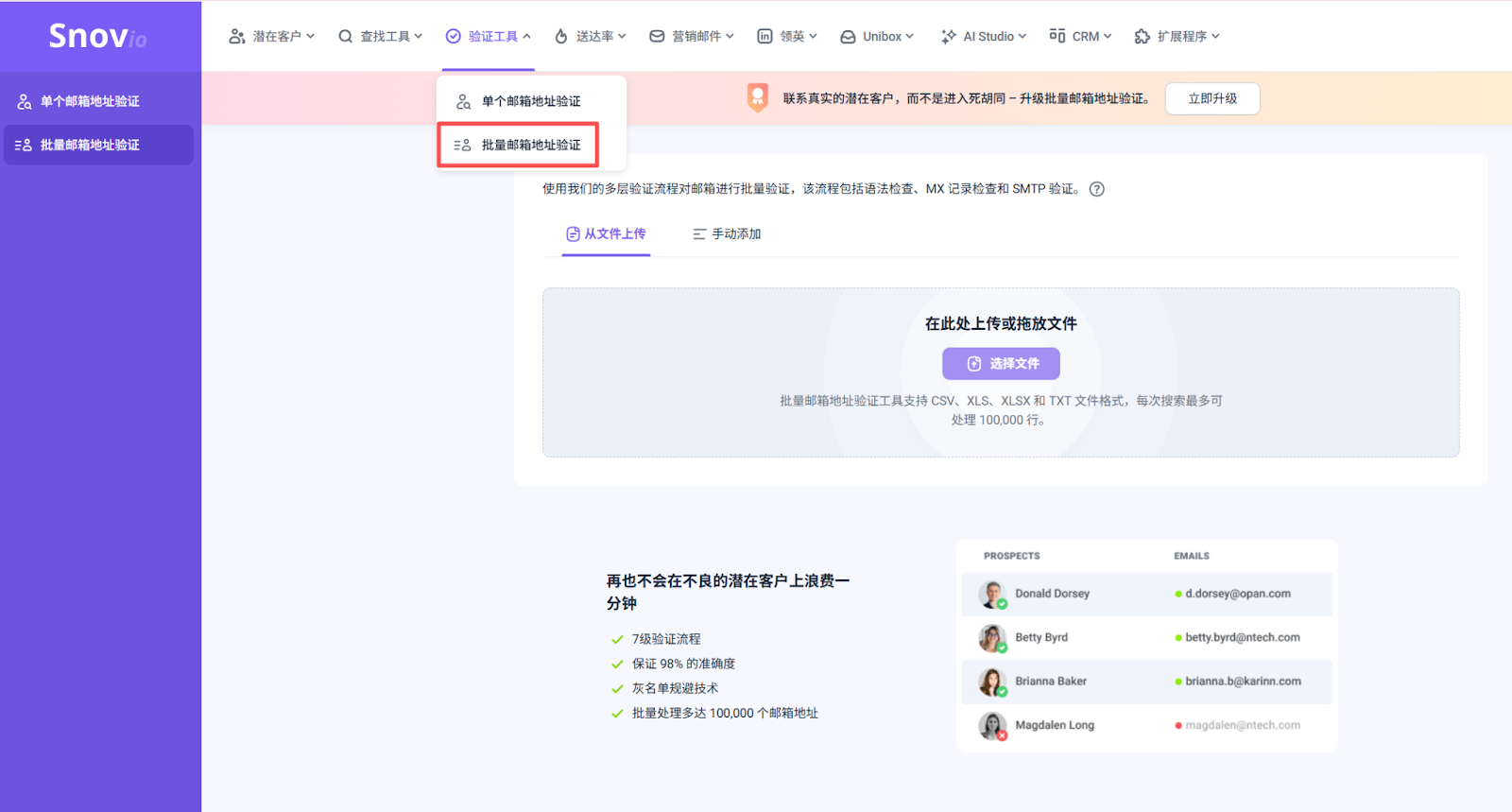Click Donald Dorsey's avatar
The width and height of the screenshot is (1512, 812).
(992, 595)
